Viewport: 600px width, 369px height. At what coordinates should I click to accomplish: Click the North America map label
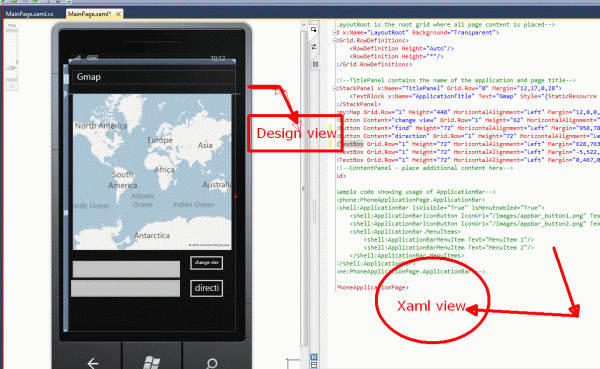click(101, 126)
